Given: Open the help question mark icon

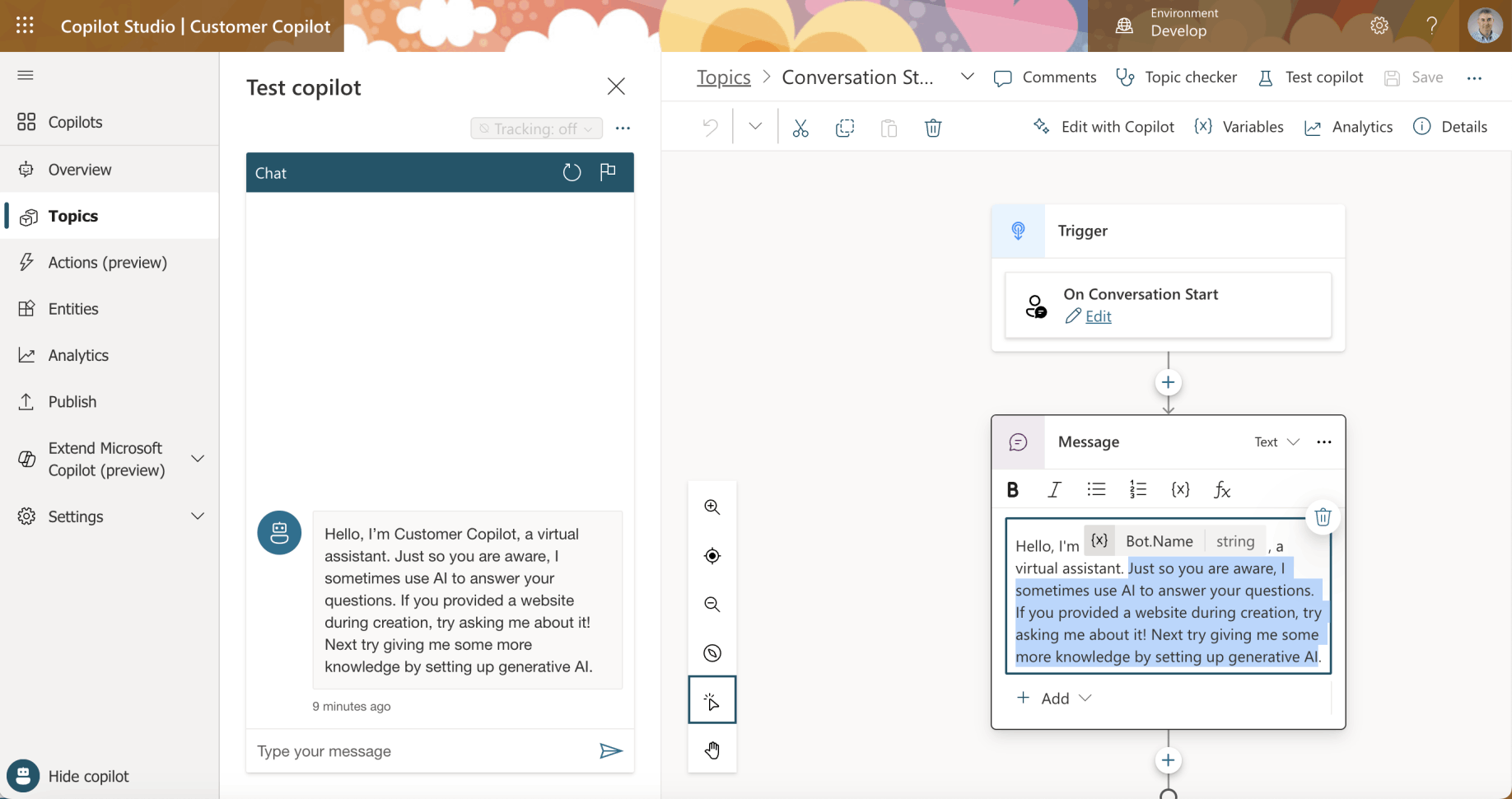Looking at the screenshot, I should 1432,26.
